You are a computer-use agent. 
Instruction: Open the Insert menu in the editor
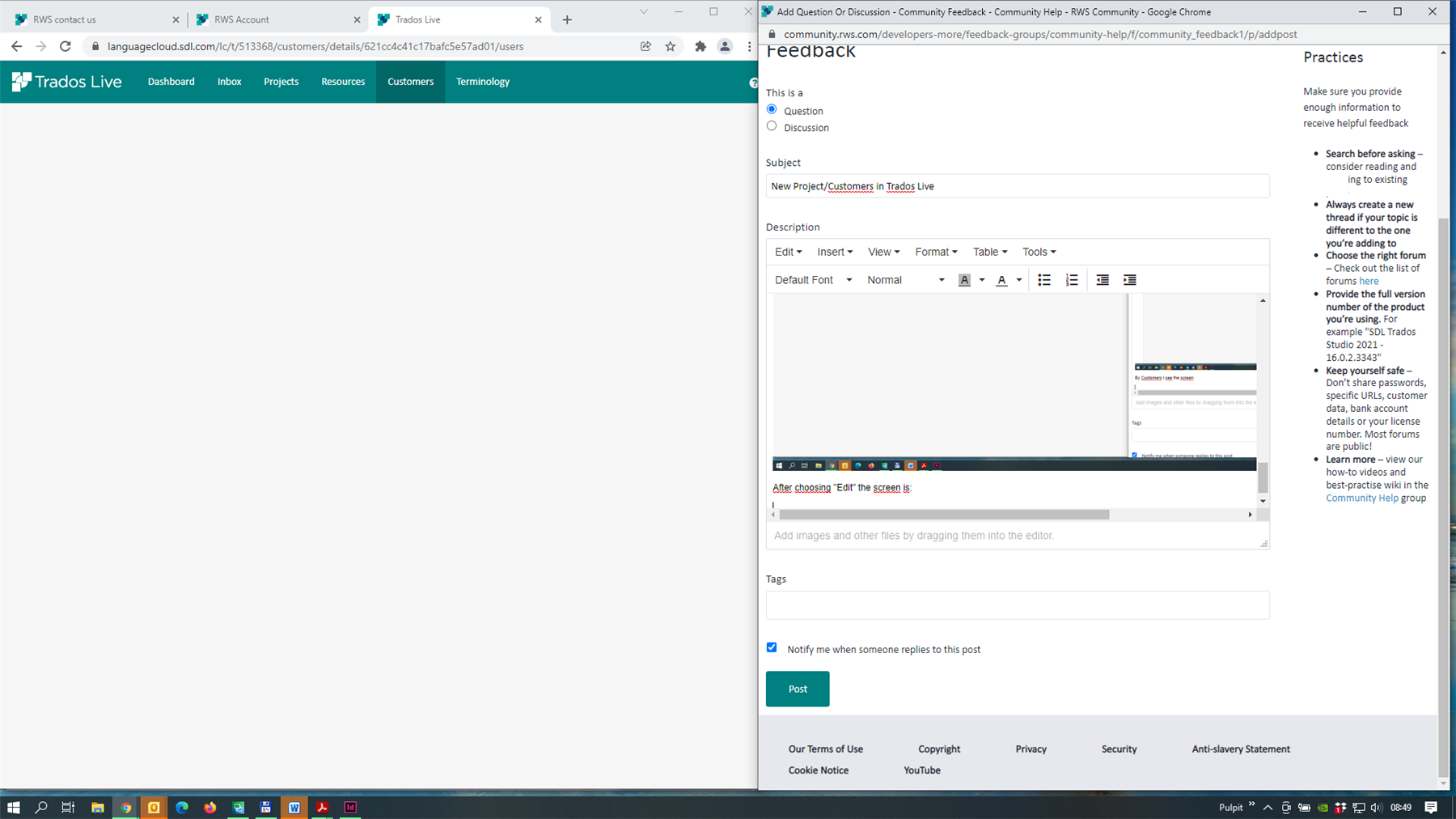tap(834, 252)
